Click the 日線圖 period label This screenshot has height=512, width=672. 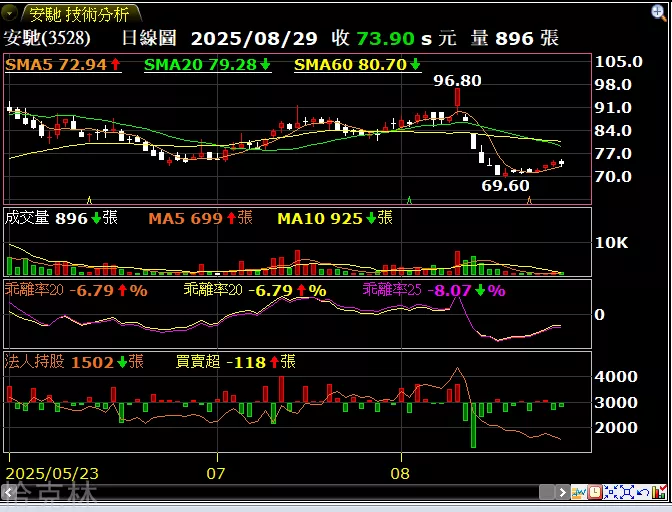(x=148, y=38)
